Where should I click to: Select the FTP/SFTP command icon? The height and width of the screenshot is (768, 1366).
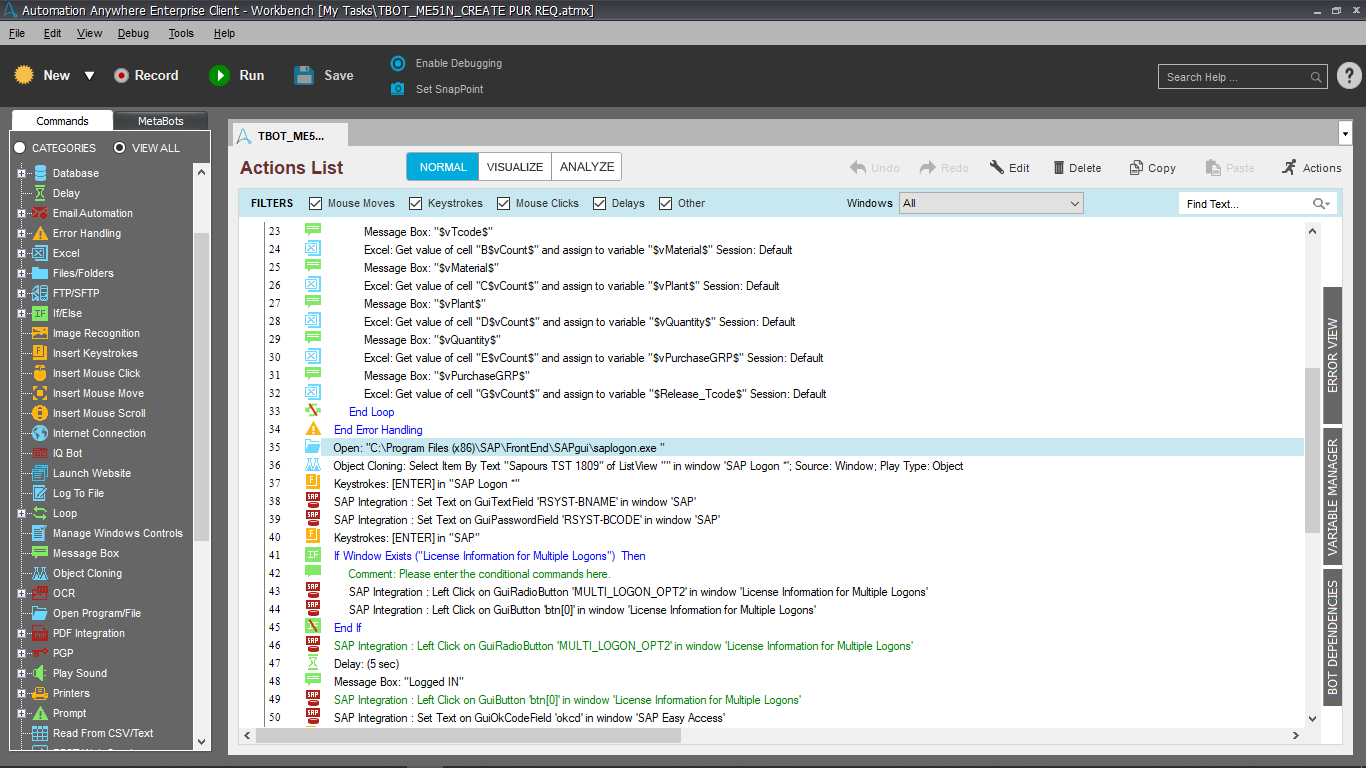pyautogui.click(x=40, y=293)
